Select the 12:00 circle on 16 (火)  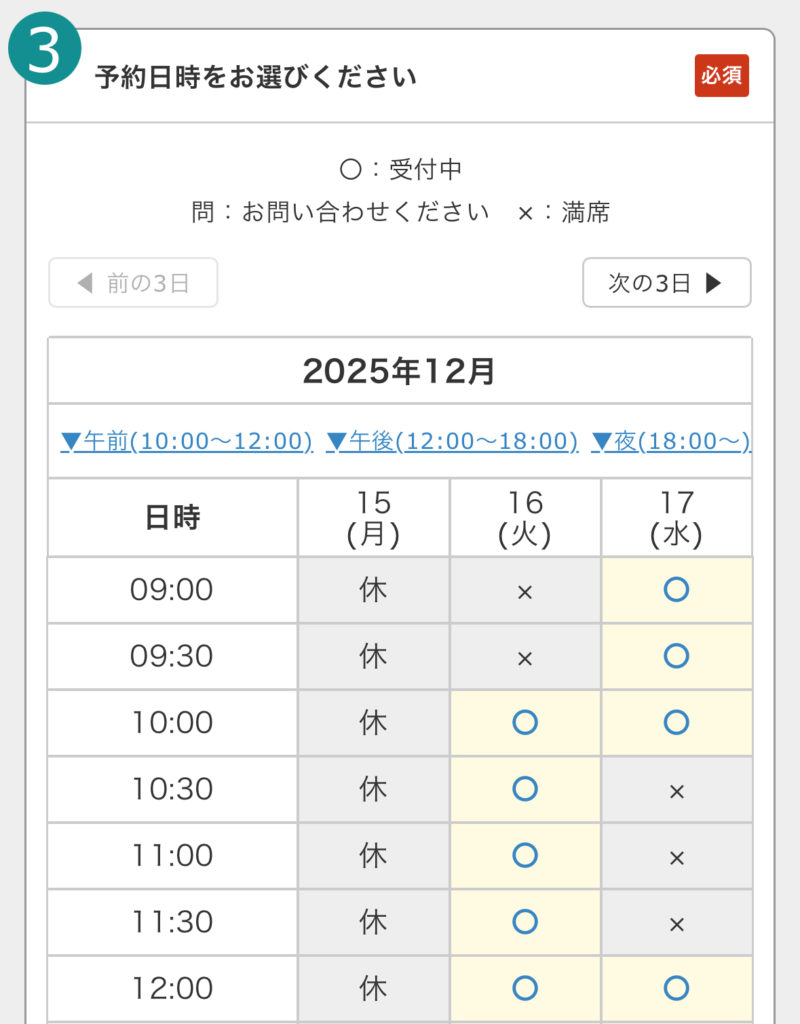pyautogui.click(x=525, y=988)
